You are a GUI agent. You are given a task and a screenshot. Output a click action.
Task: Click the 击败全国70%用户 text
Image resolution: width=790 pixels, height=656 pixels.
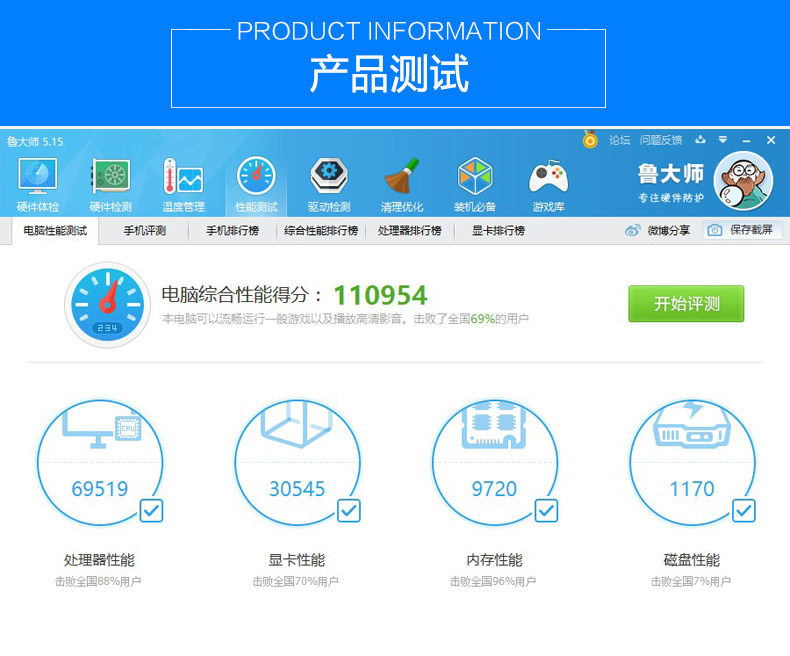pyautogui.click(x=296, y=581)
